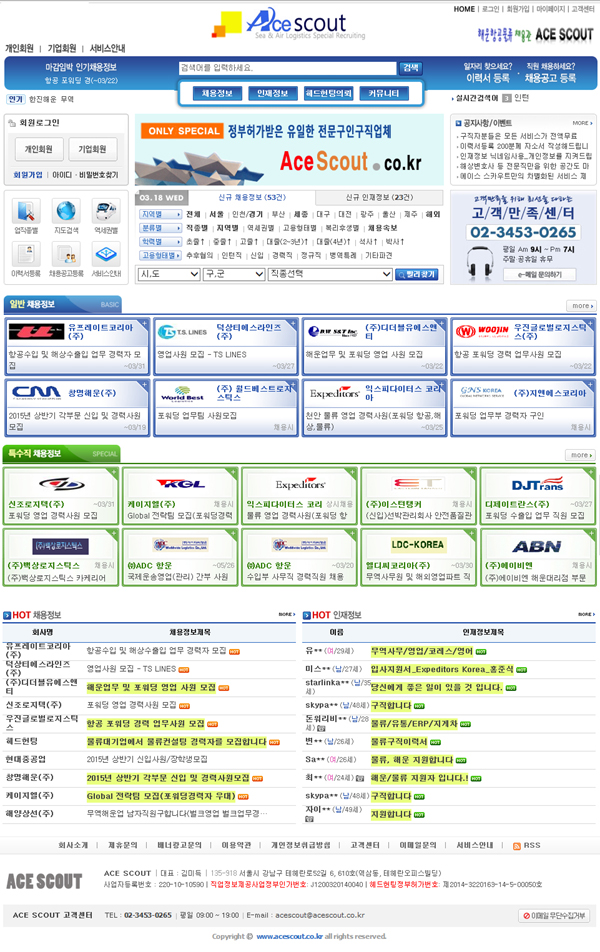Screen dimensions: 600x952
Task: Click the World Best logo
Action: tap(182, 394)
